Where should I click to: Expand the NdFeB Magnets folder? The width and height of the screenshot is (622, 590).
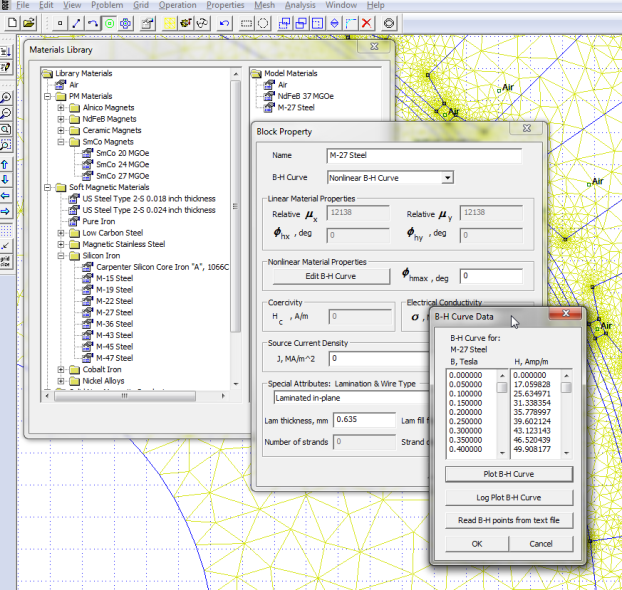point(61,119)
